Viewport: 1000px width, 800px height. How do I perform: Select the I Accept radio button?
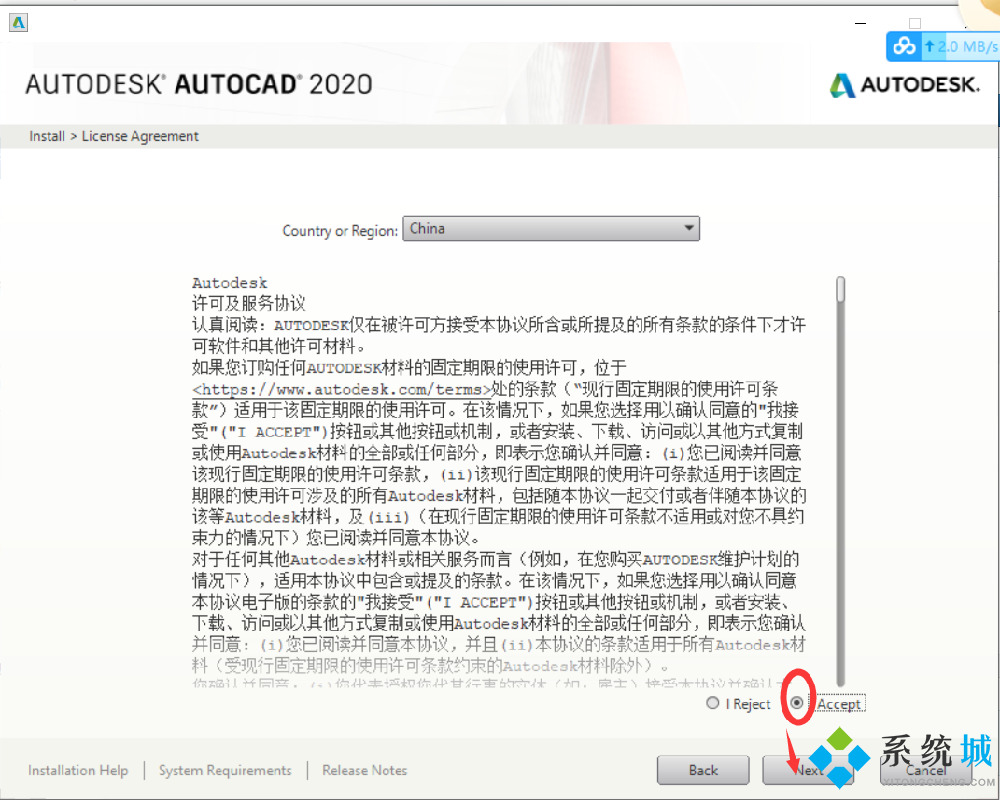tap(797, 703)
